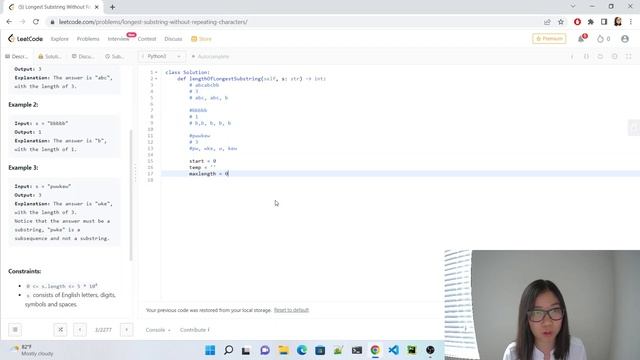
Task: Open Windows taskbar search
Action: click(229, 350)
